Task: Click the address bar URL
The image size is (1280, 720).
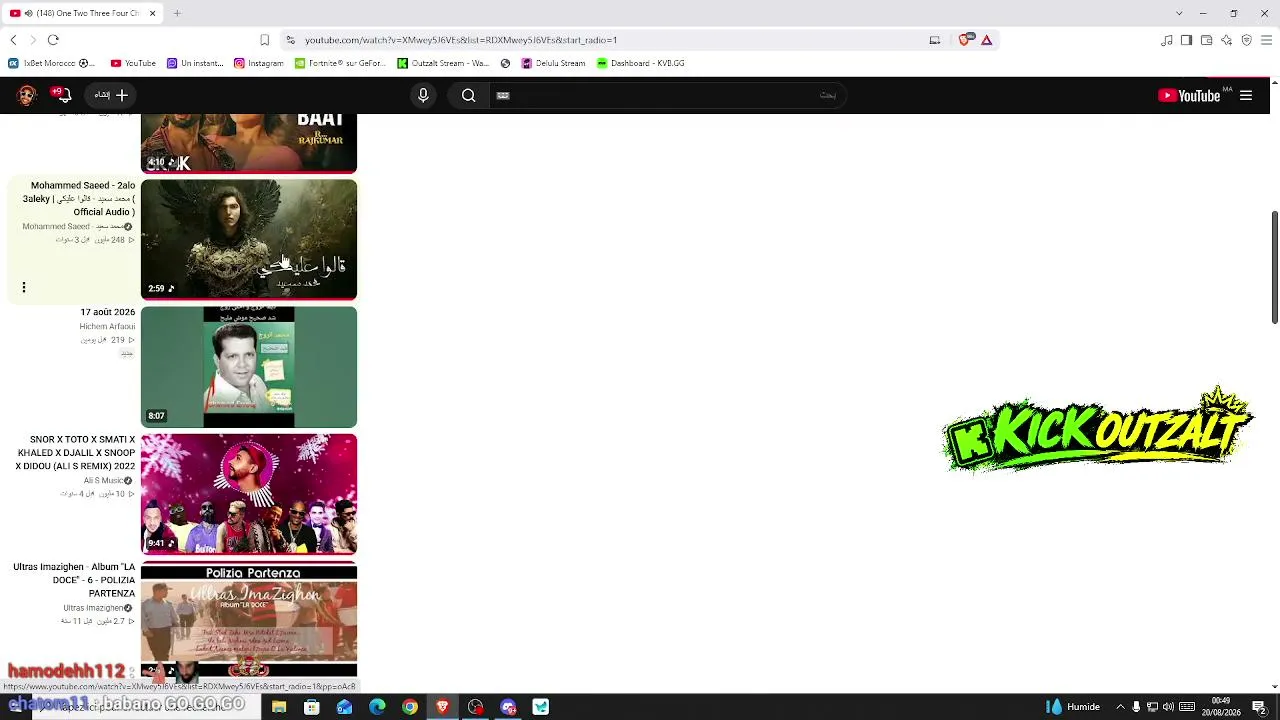Action: coord(461,40)
